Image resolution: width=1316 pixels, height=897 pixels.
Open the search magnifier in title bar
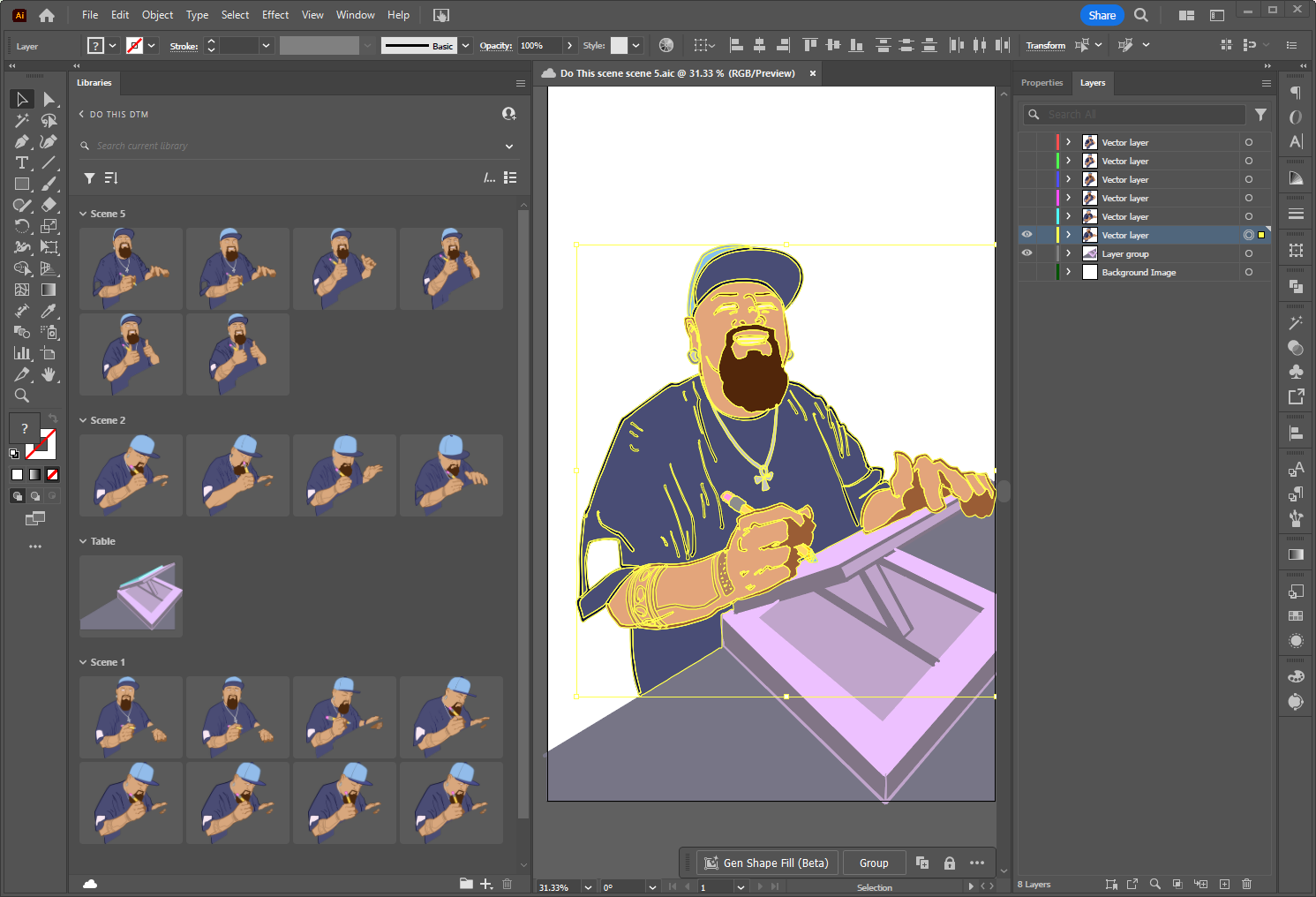(x=1140, y=15)
